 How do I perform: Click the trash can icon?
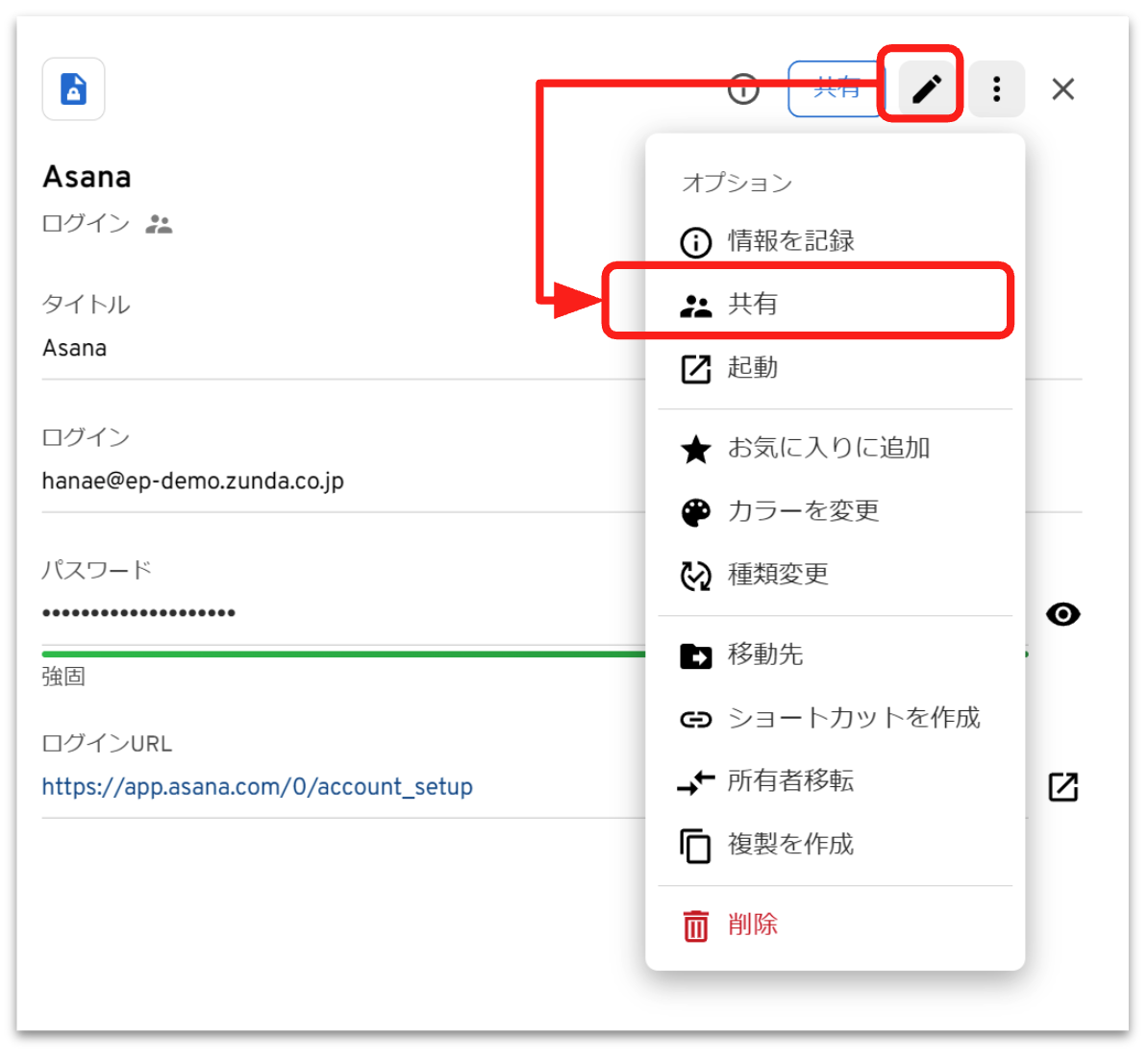pos(695,925)
